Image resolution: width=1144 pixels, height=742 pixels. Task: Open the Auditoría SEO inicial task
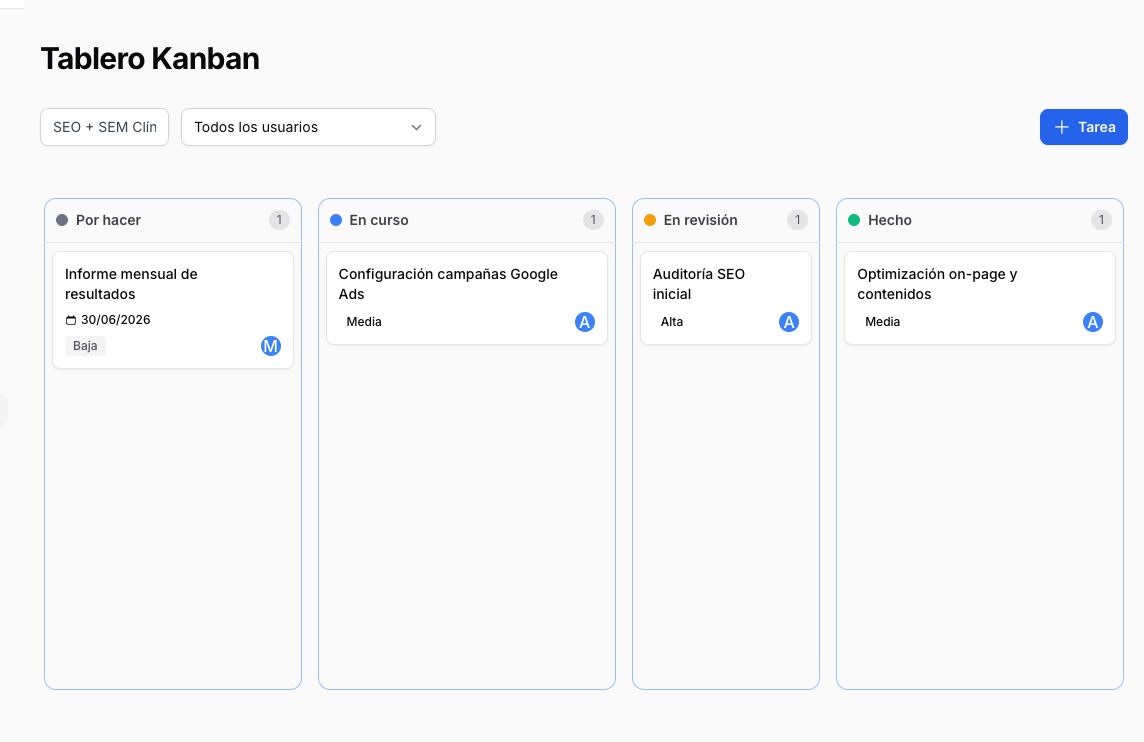point(726,298)
